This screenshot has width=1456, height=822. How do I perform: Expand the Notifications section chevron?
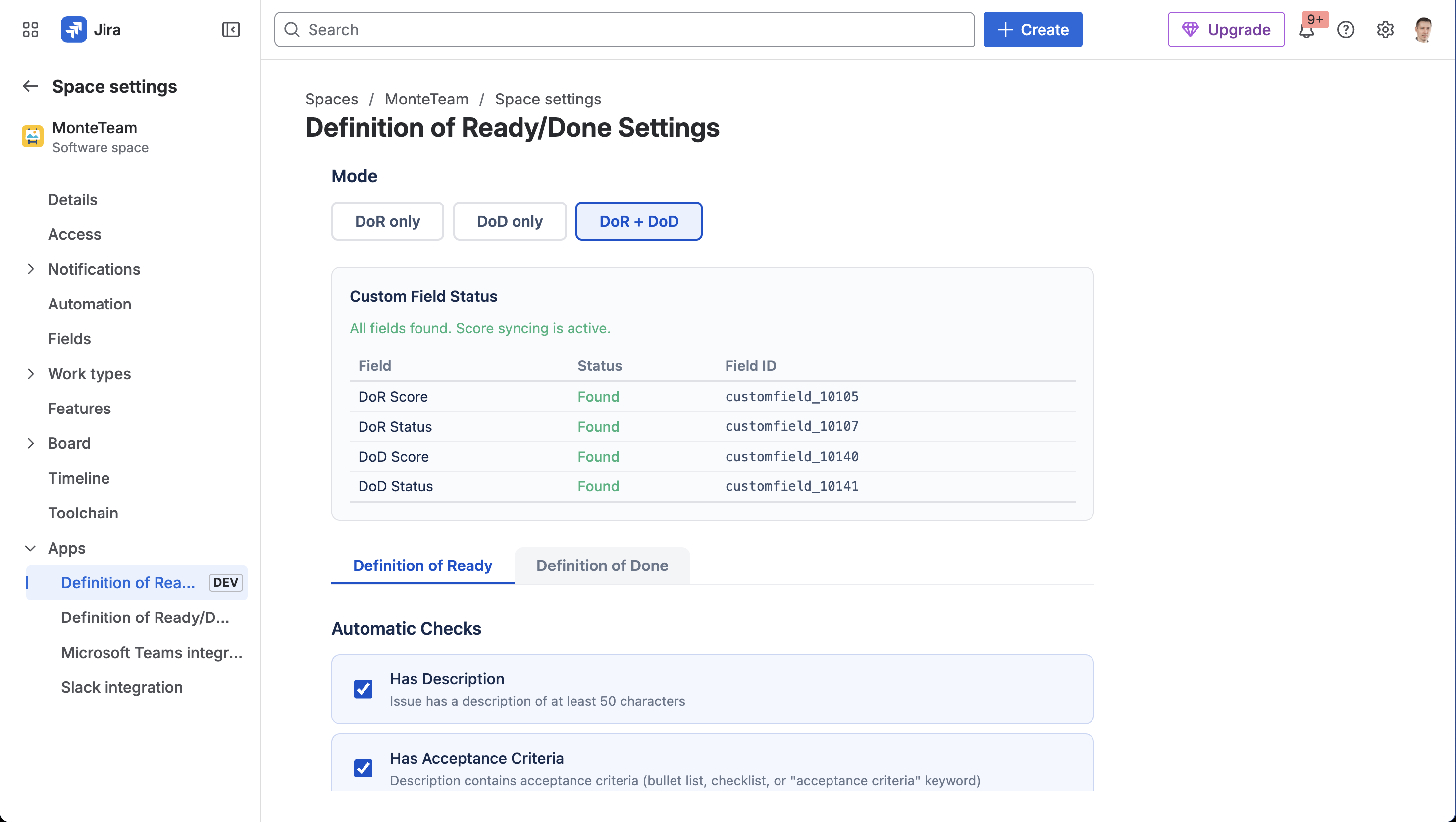click(x=31, y=269)
